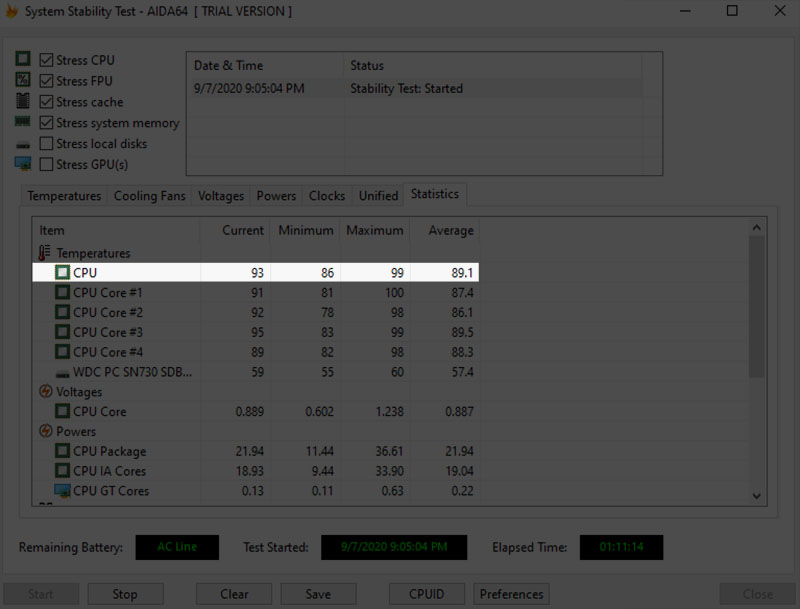Click the cache chip icon beside Stress cache

(x=23, y=101)
